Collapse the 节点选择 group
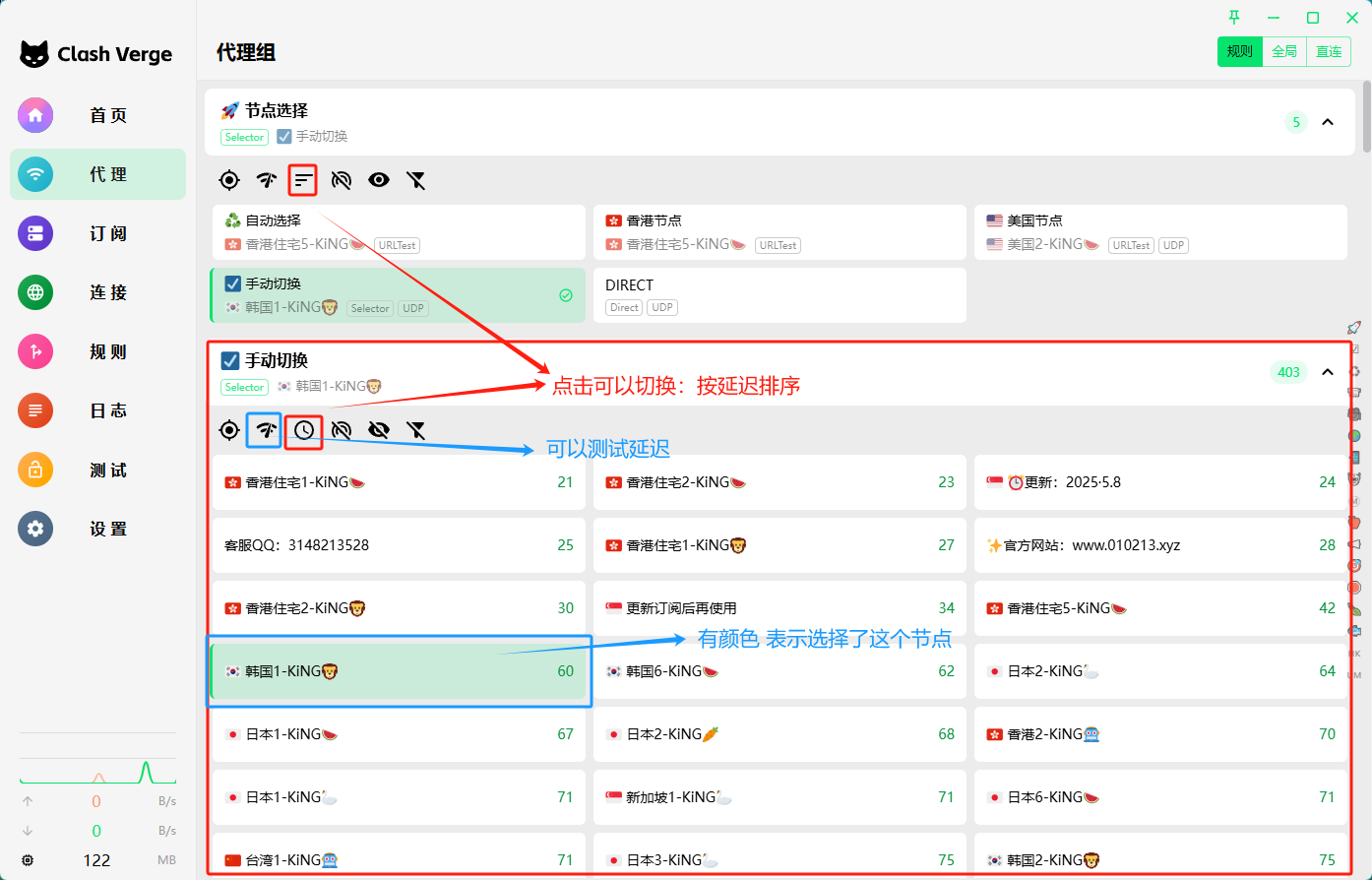The height and width of the screenshot is (880, 1372). pos(1328,122)
